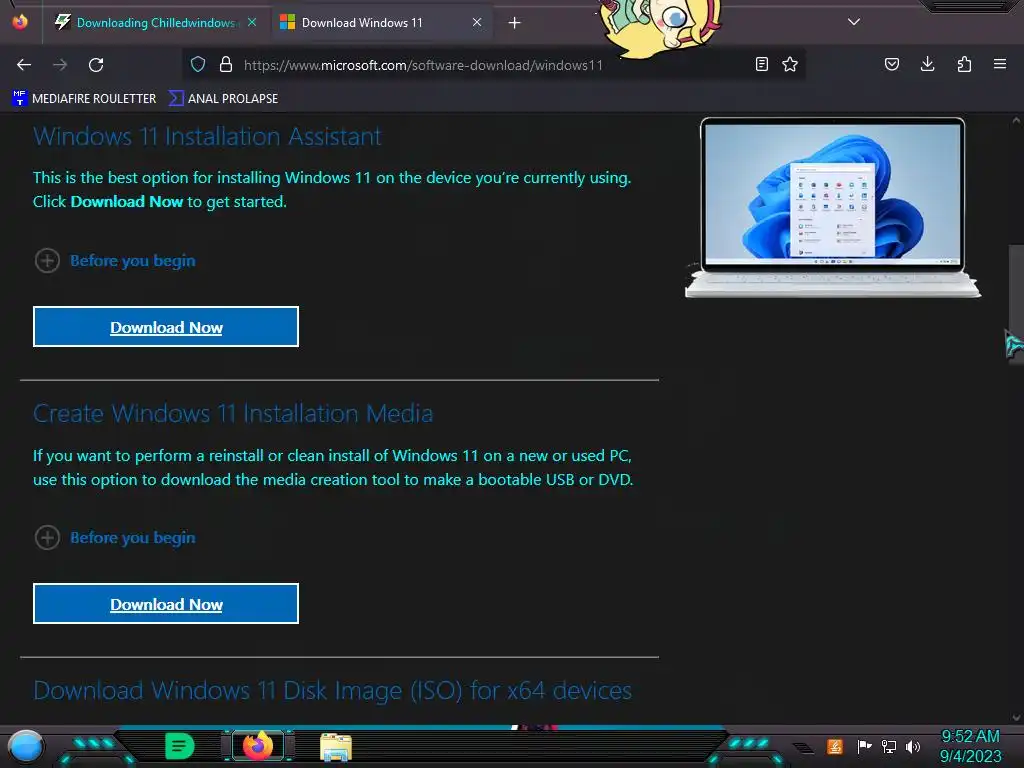
Task: Open a new tab with plus button
Action: (x=515, y=23)
